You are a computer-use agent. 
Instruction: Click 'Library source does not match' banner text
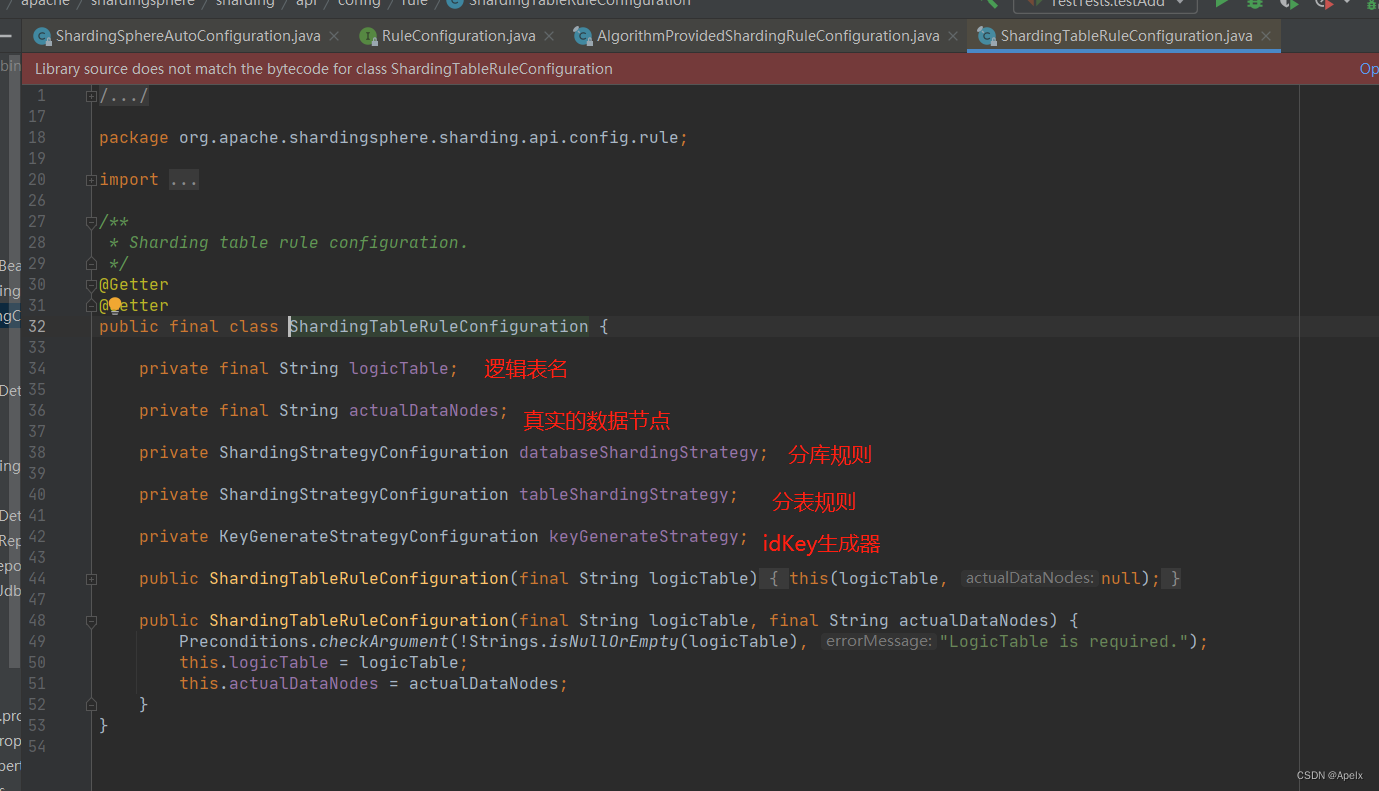pyautogui.click(x=324, y=69)
